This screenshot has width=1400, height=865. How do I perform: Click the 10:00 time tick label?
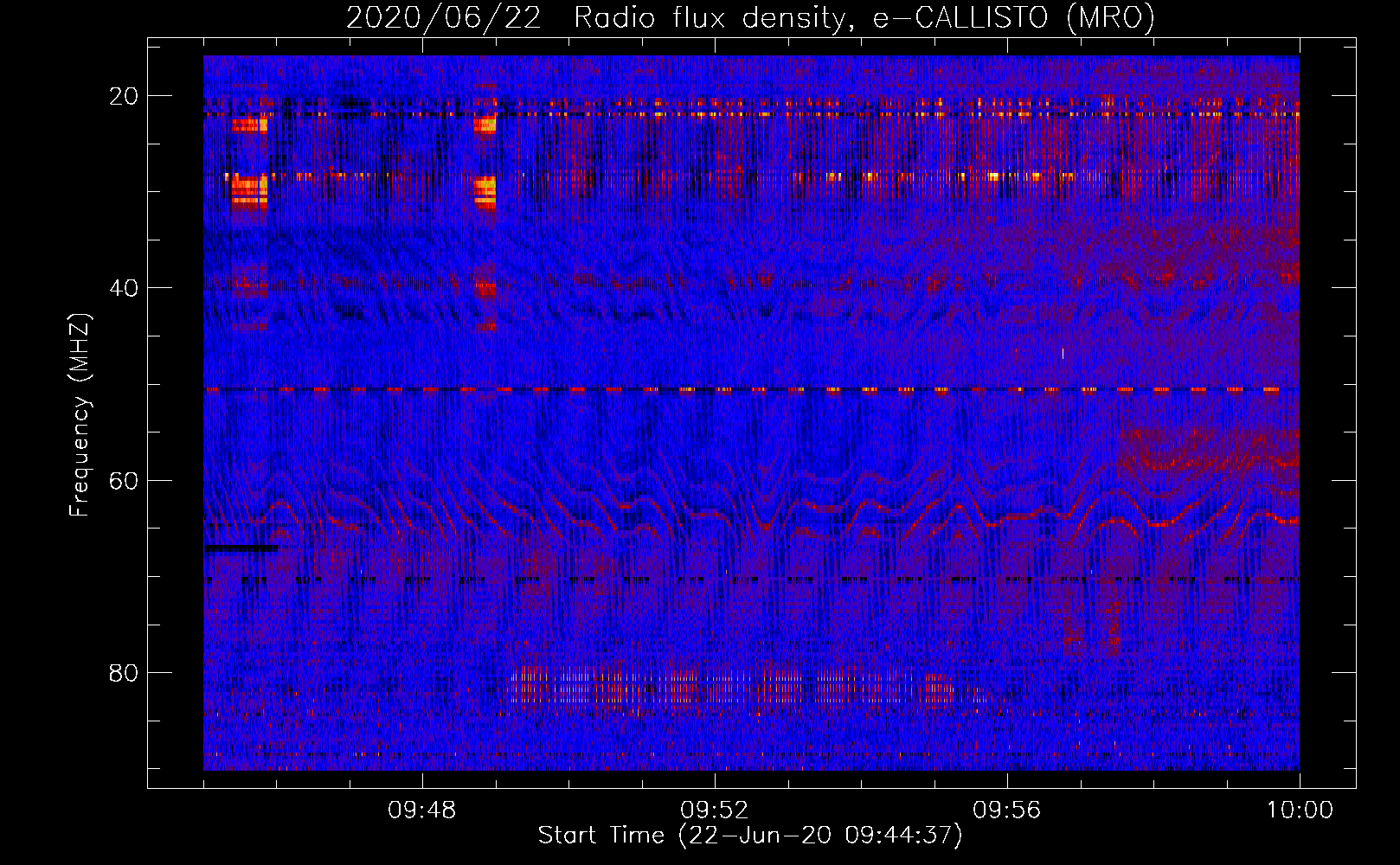[x=1300, y=811]
